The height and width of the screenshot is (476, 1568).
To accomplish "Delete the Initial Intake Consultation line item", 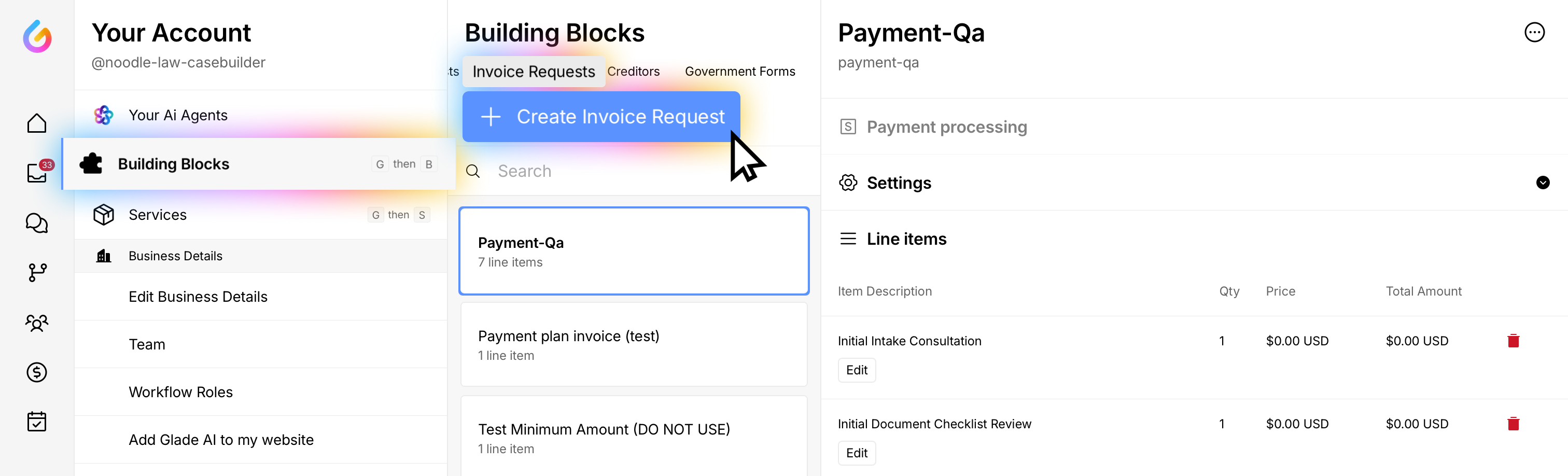I will tap(1513, 341).
